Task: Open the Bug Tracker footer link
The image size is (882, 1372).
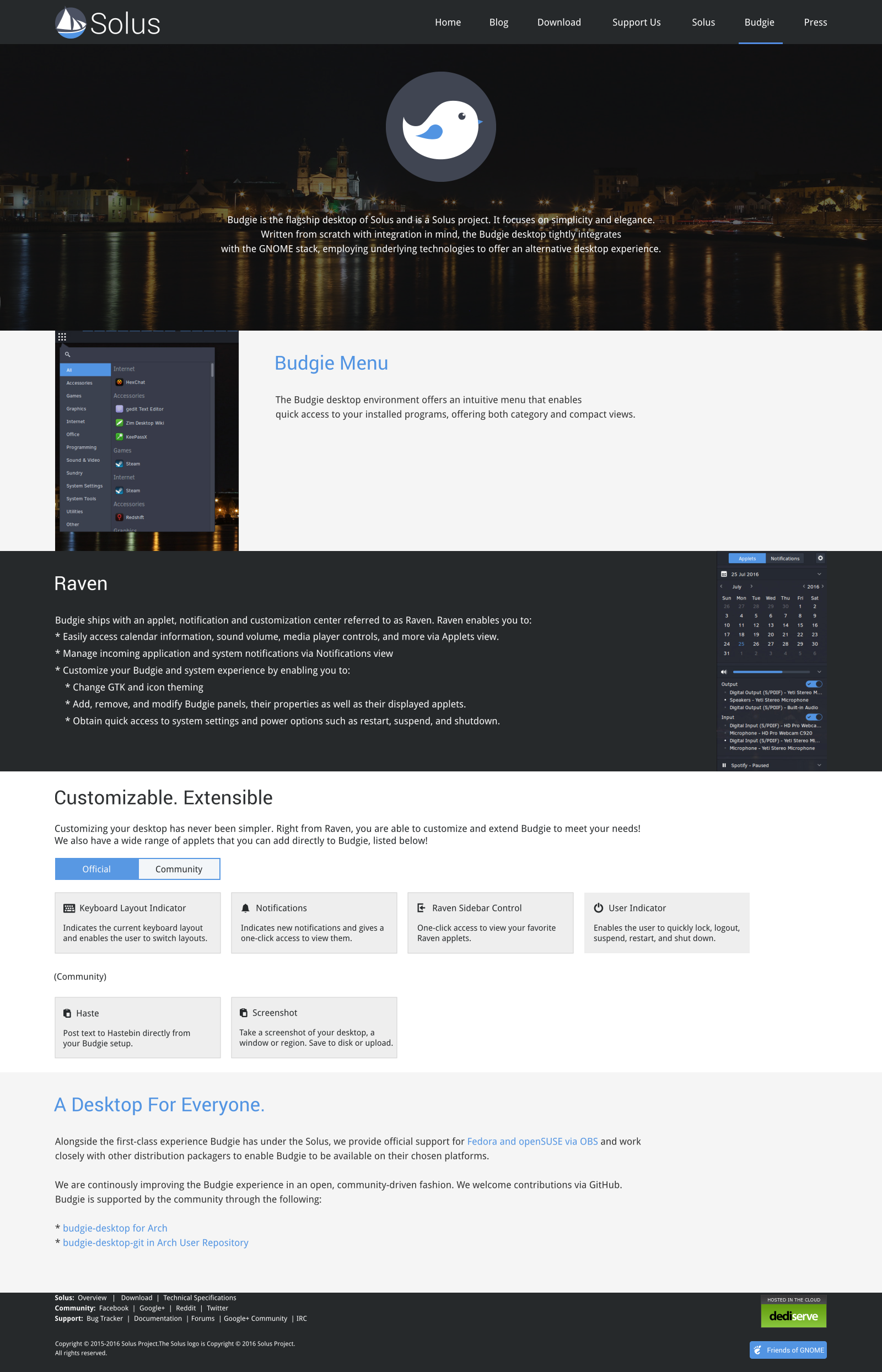Action: point(105,1318)
